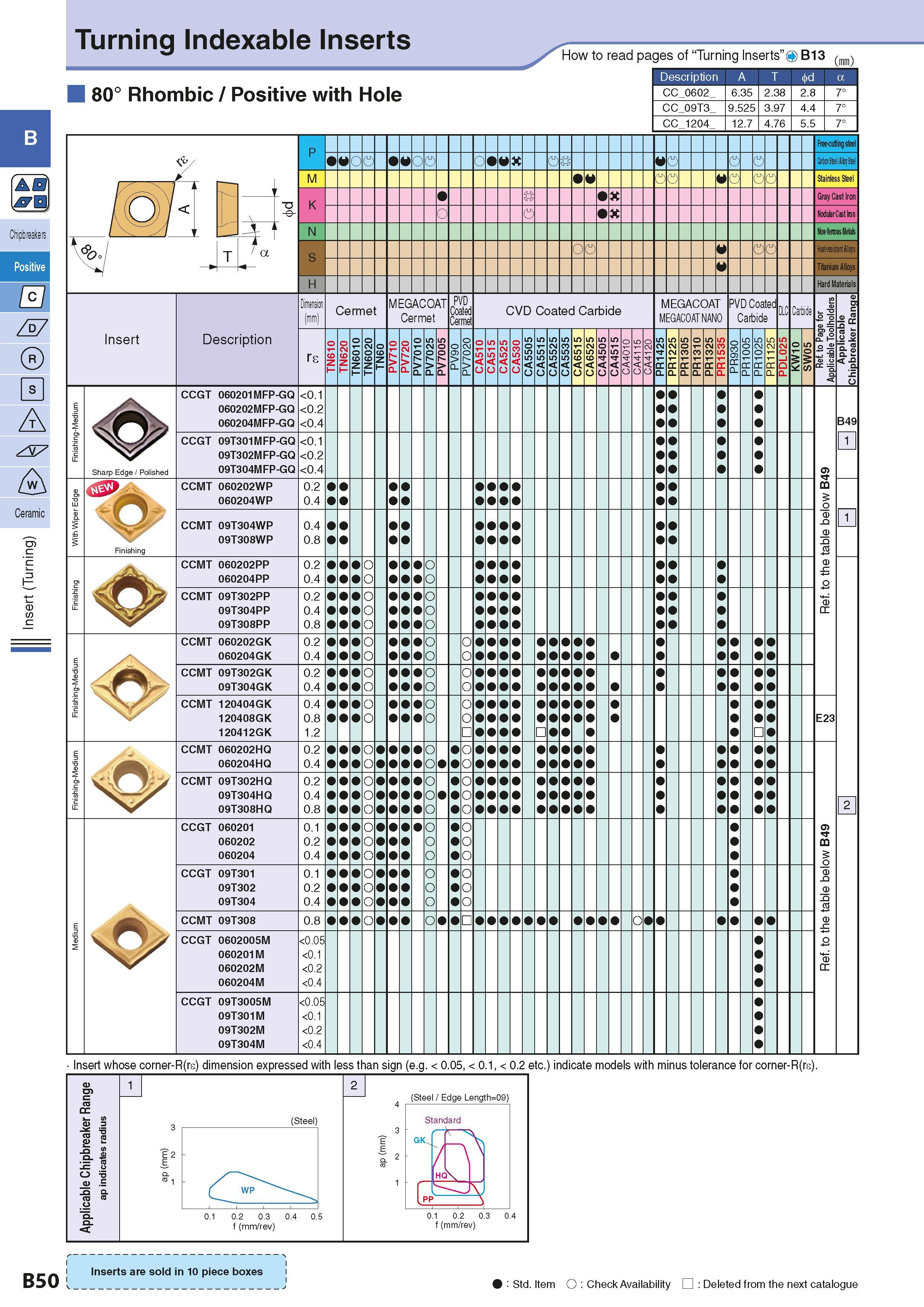Click description 120412GK

point(246,732)
